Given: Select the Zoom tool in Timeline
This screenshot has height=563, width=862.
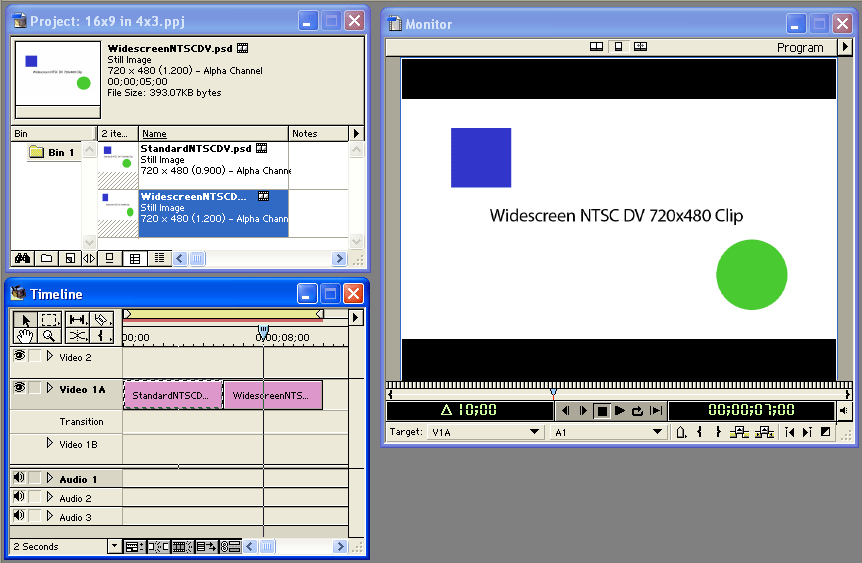Looking at the screenshot, I should 49,336.
